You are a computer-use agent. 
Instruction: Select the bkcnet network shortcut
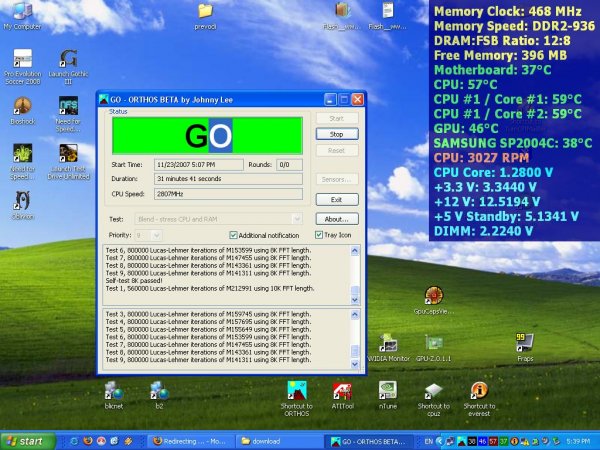[114, 395]
